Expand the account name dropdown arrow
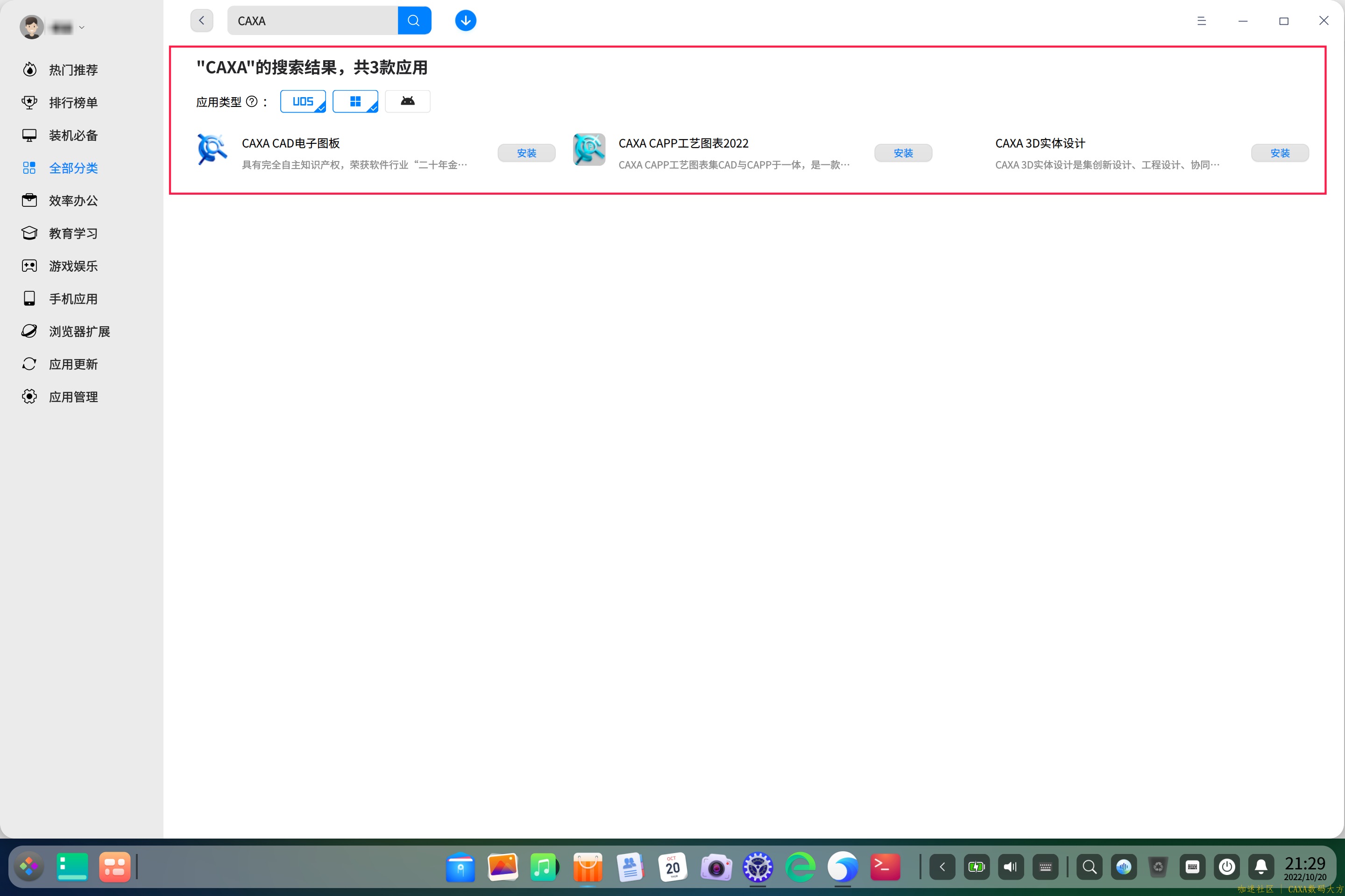 point(82,28)
